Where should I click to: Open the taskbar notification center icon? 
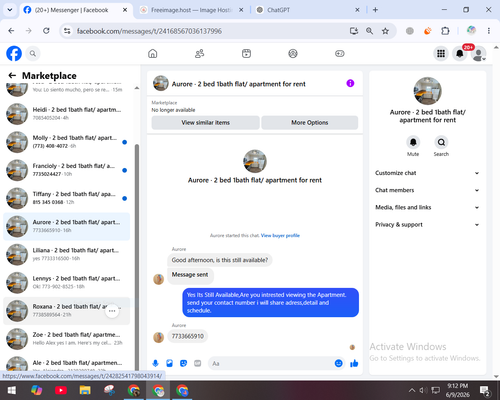[484, 390]
